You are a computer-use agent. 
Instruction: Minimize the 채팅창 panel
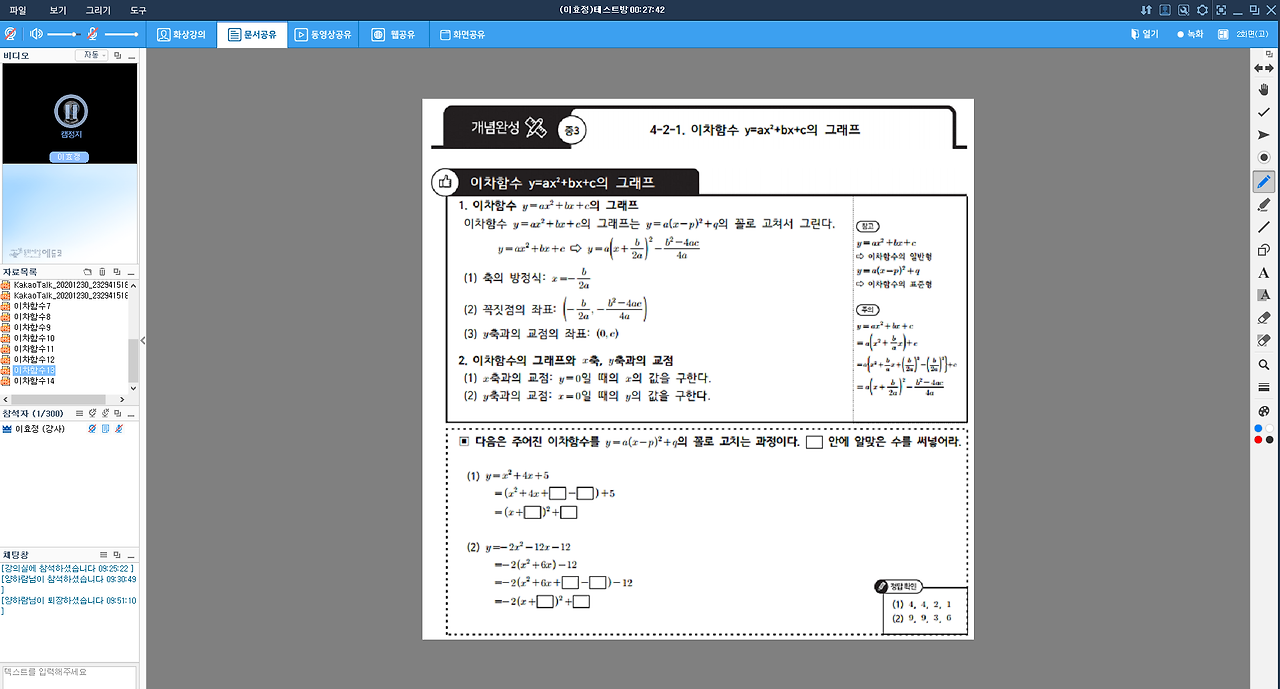pos(131,554)
